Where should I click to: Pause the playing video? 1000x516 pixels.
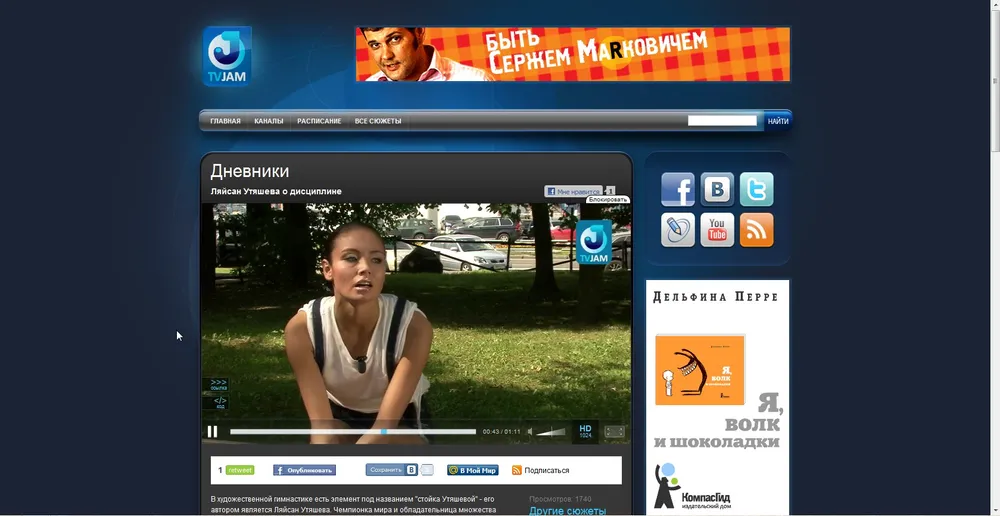pyautogui.click(x=212, y=432)
